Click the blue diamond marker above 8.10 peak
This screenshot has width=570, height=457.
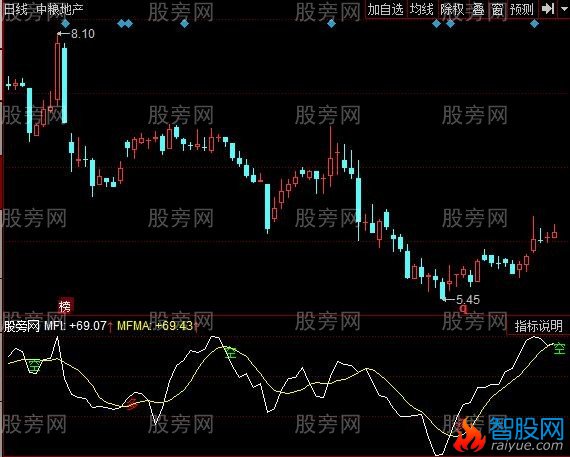(x=65, y=24)
